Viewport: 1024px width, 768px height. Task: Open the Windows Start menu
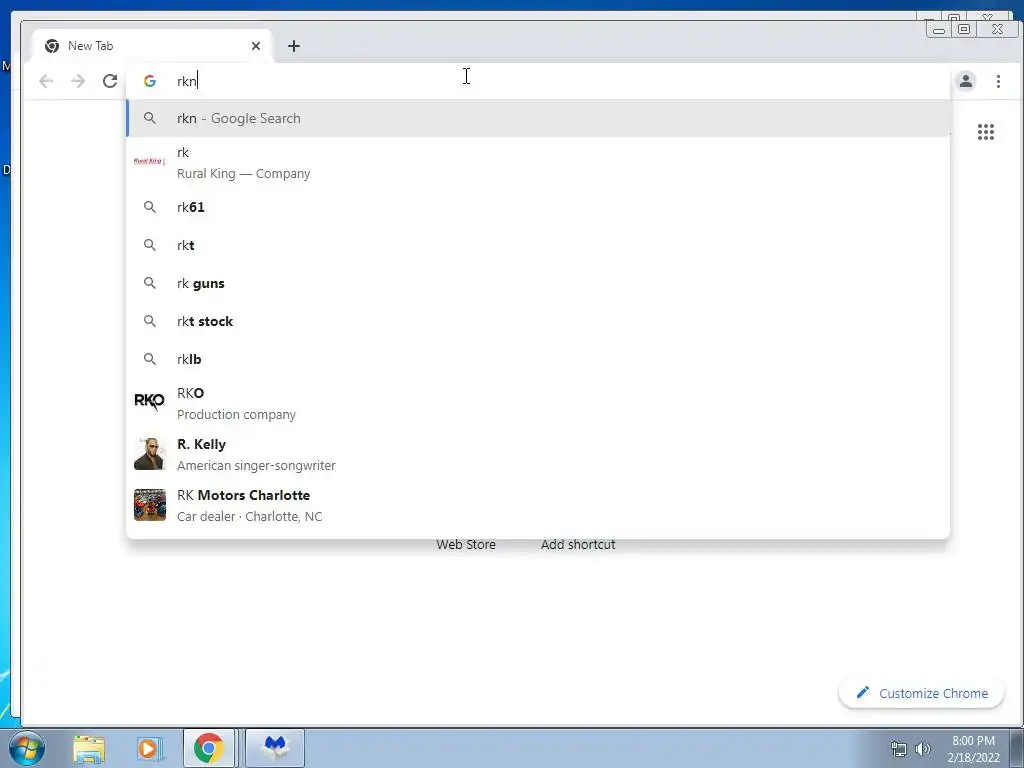pyautogui.click(x=27, y=748)
